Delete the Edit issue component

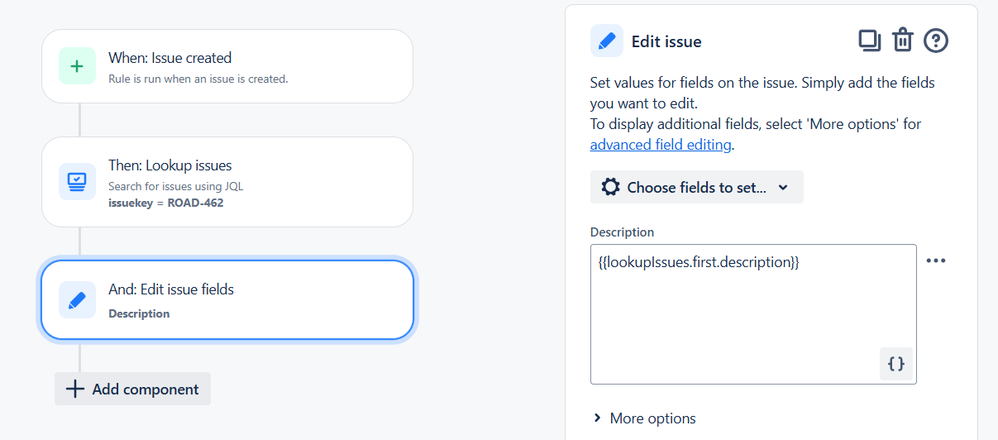(x=902, y=41)
